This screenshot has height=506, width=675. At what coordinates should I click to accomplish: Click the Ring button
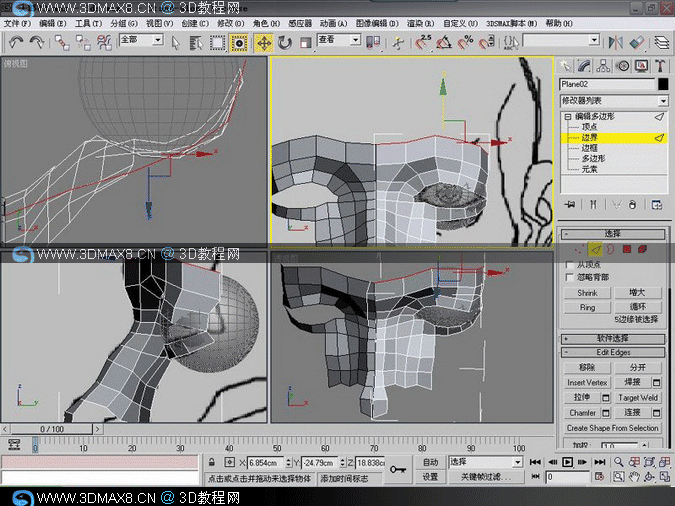pyautogui.click(x=587, y=307)
